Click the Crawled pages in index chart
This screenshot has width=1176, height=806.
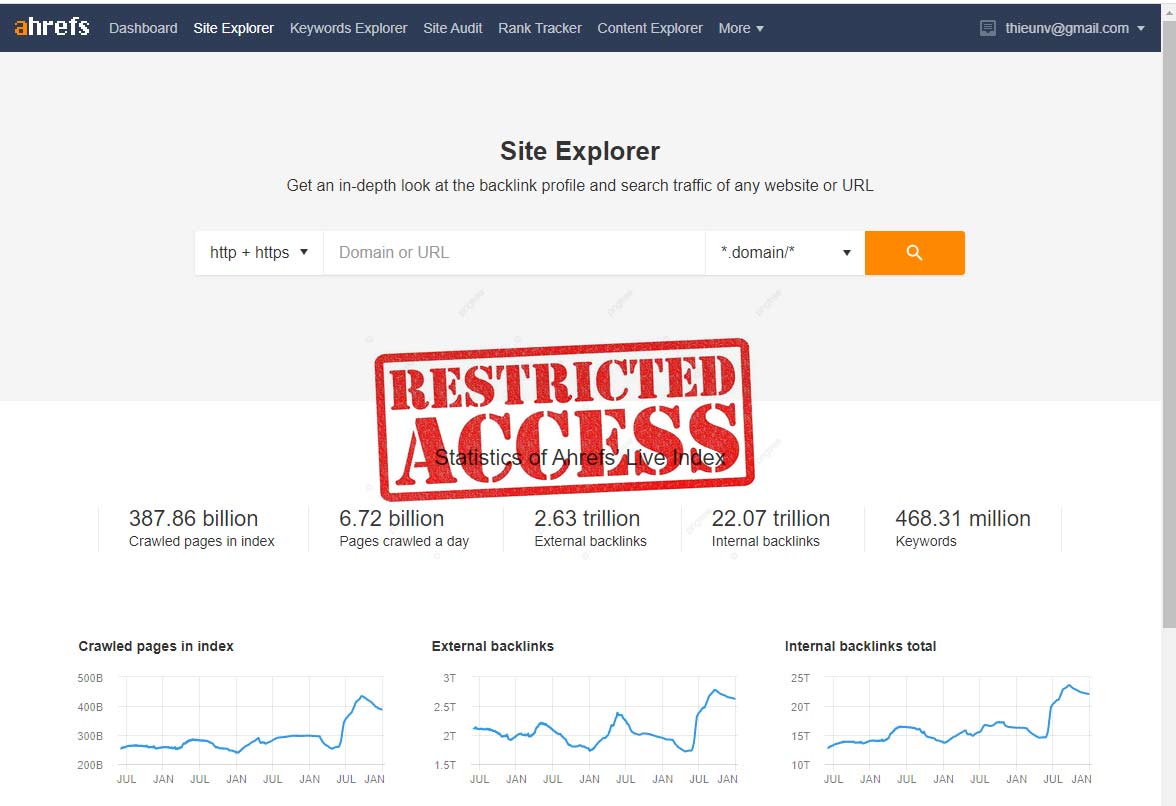pyautogui.click(x=231, y=728)
